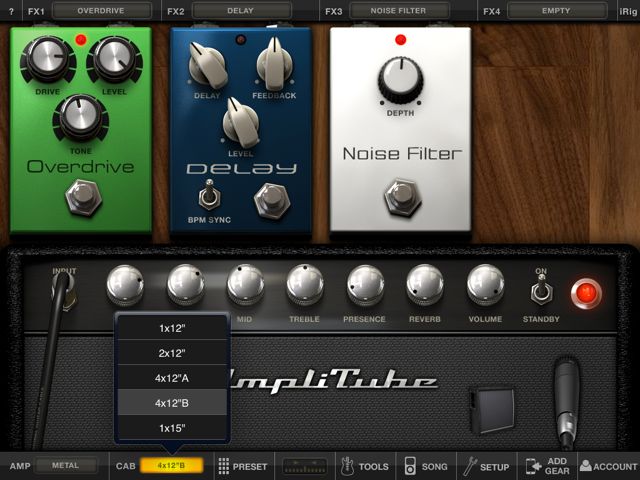Click the AmpliTube logo on the amp
Screen dimensions: 640x480
pos(334,381)
